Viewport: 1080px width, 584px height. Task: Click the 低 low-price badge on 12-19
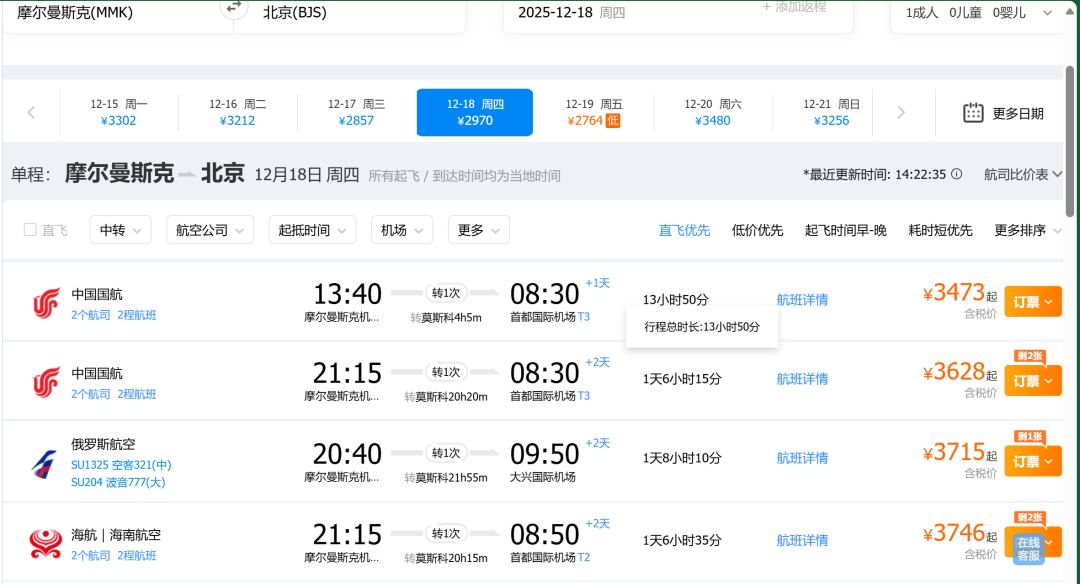(612, 121)
